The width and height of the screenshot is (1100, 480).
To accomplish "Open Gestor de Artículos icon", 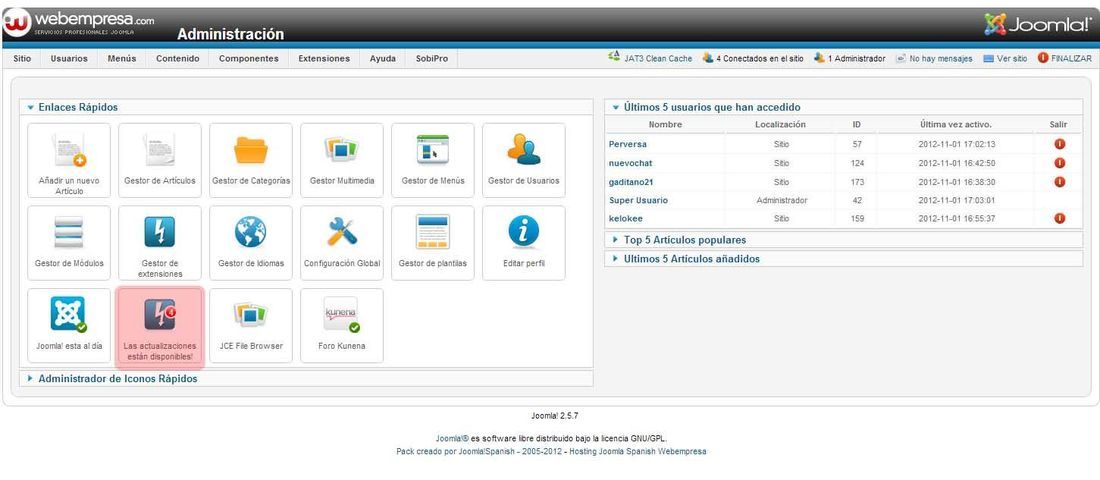I will 160,160.
